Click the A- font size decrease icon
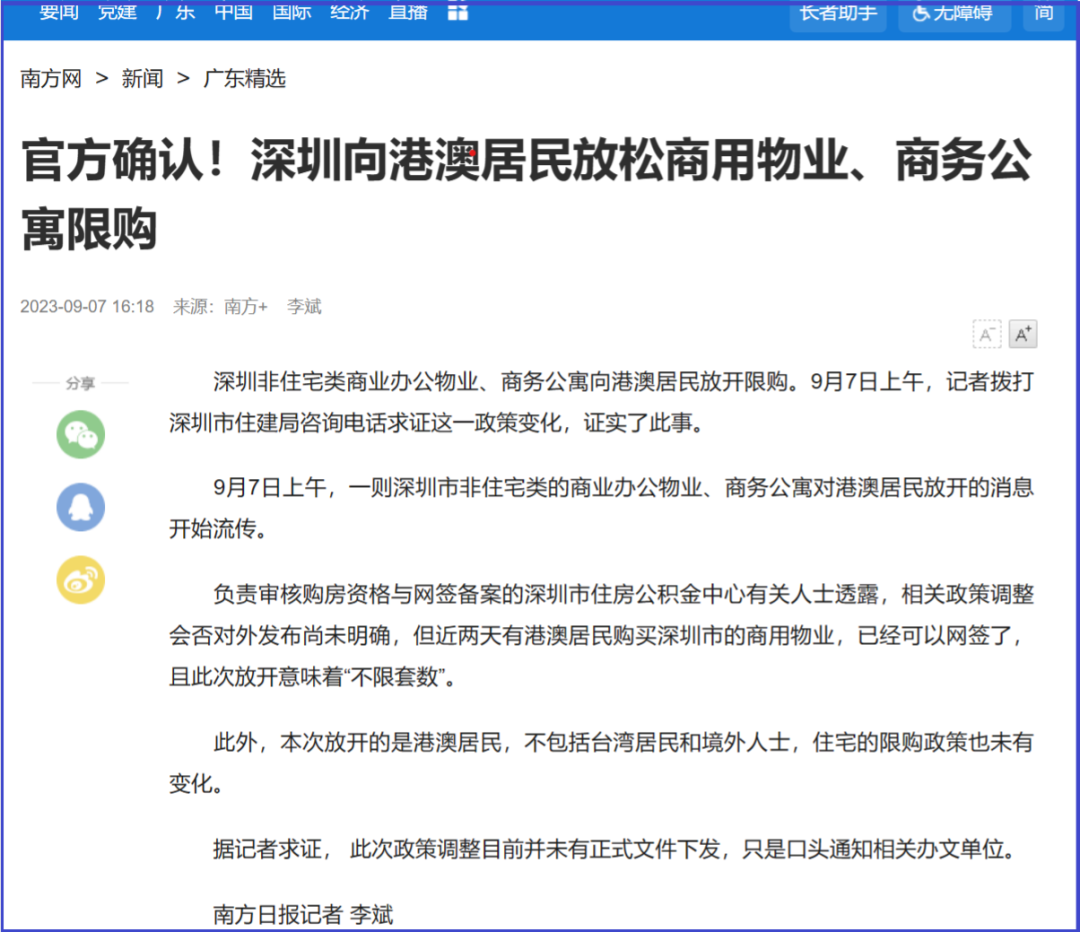This screenshot has width=1080, height=932. click(987, 334)
